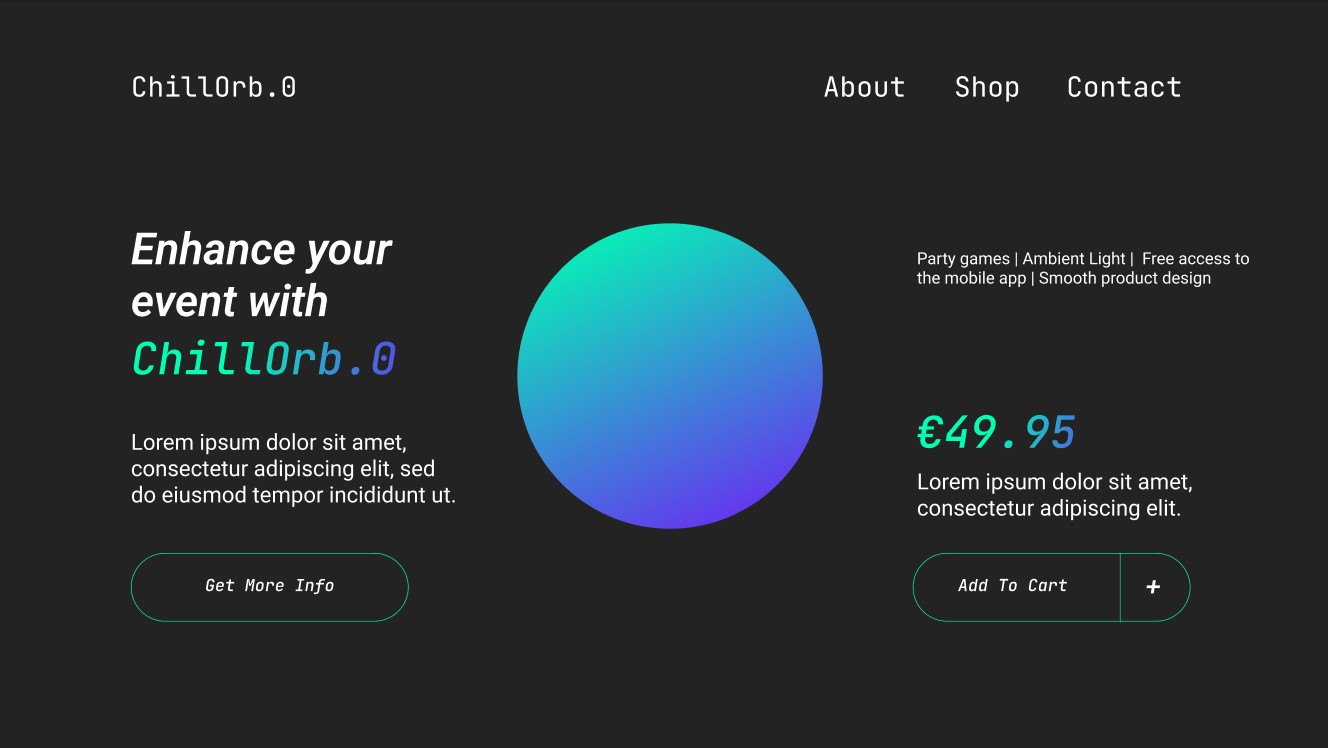The height and width of the screenshot is (748, 1328).
Task: Click the "the mobile app" feature text
Action: click(x=971, y=279)
